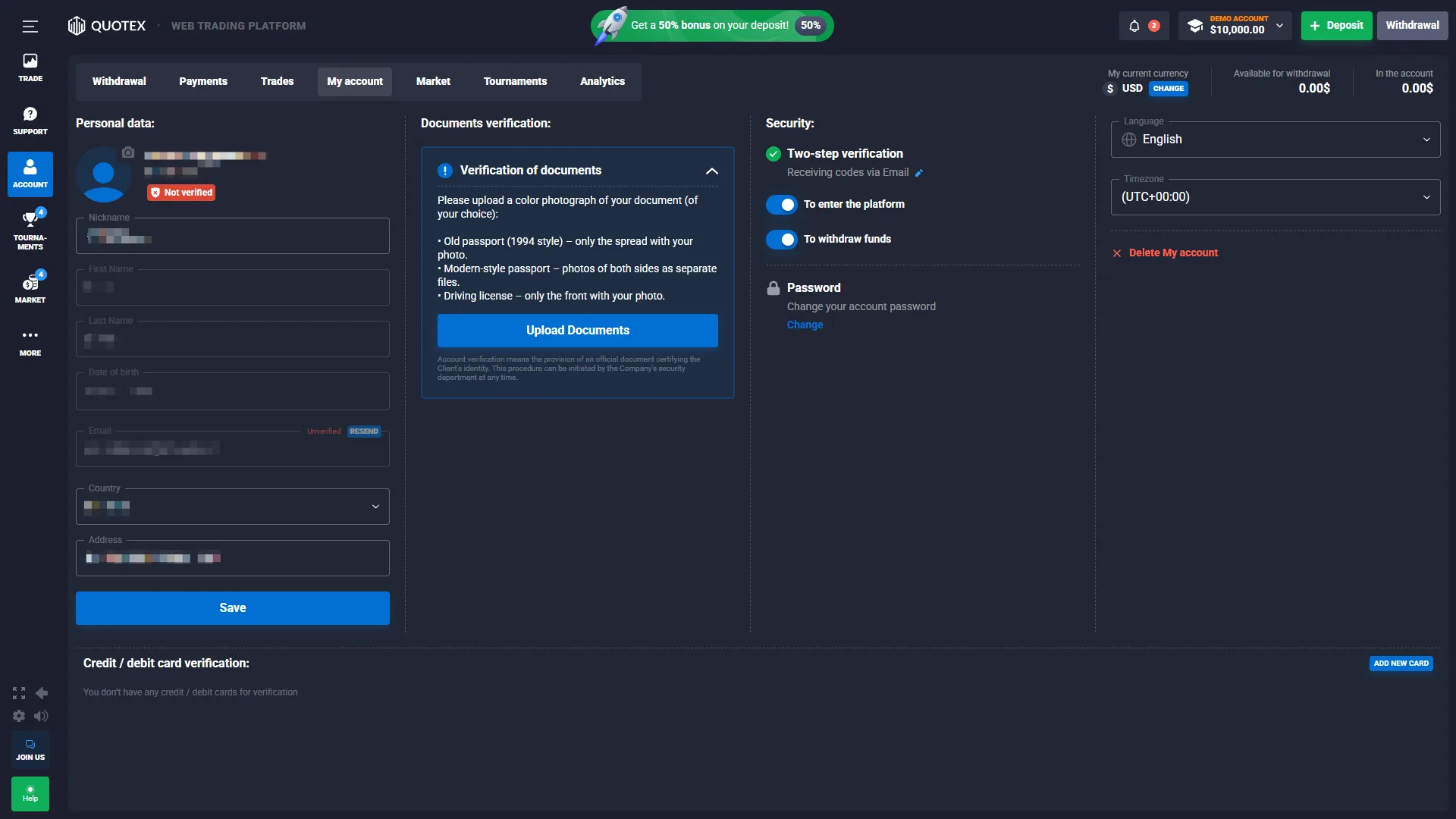
Task: Open the settings gear icon
Action: point(19,716)
